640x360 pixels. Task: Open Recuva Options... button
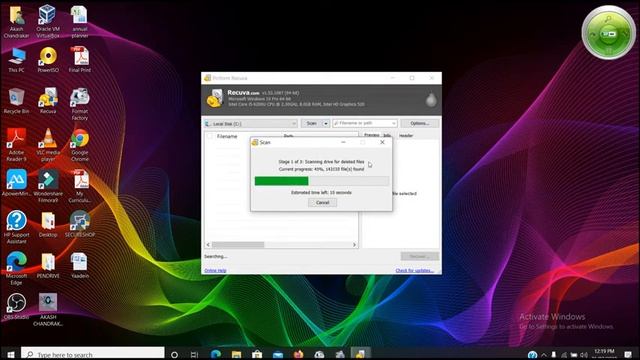pyautogui.click(x=420, y=123)
